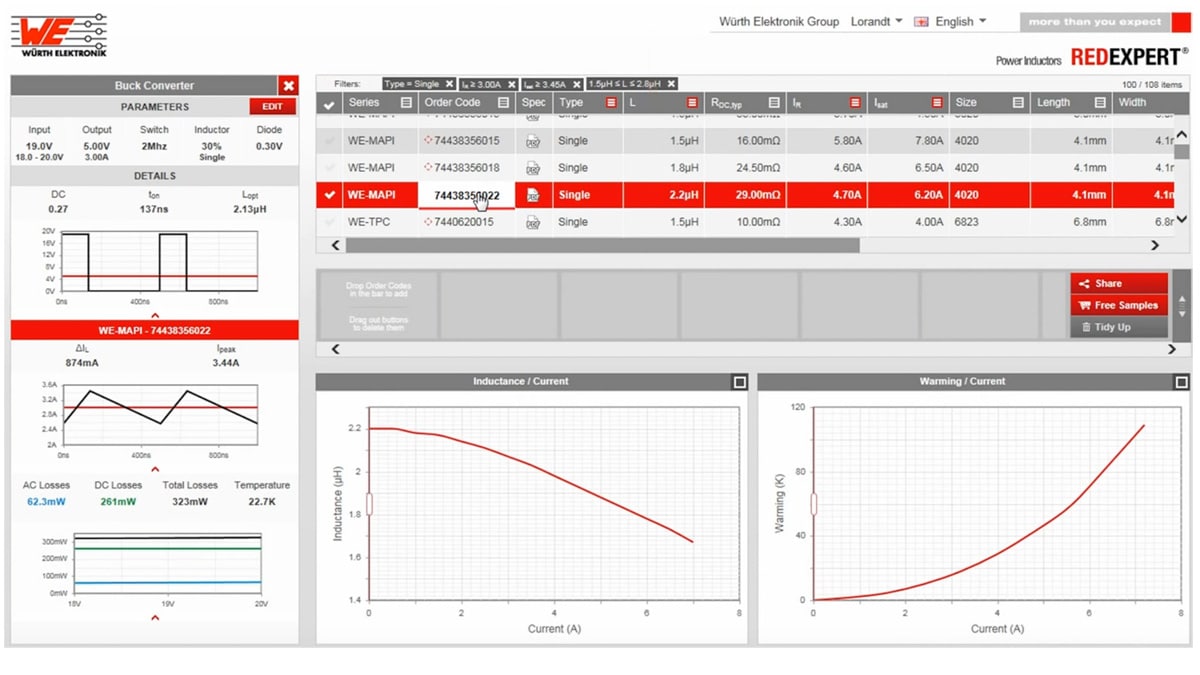
Task: Open the Series column filter menu
Action: (x=406, y=103)
